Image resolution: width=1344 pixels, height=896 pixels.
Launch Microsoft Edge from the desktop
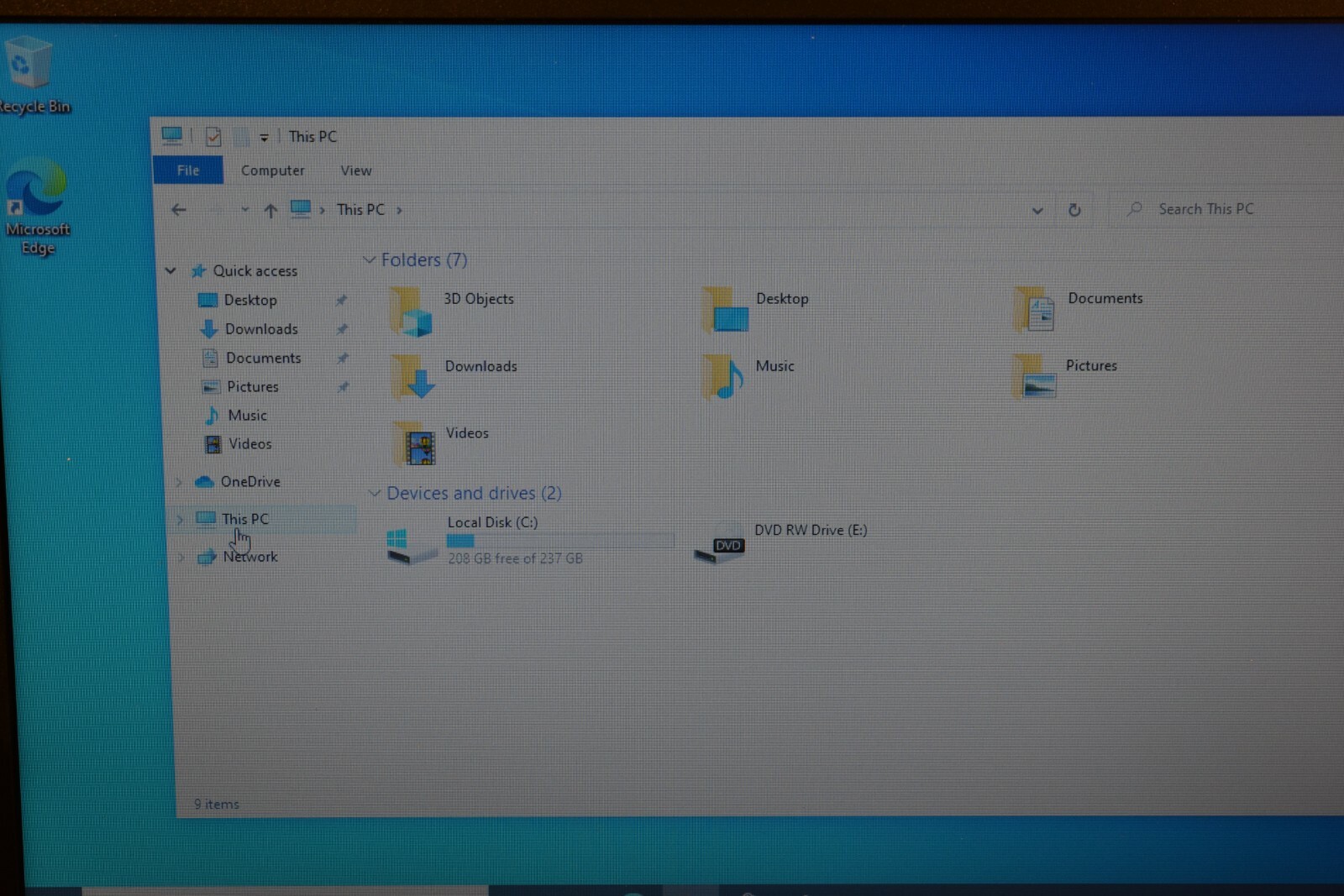click(36, 207)
